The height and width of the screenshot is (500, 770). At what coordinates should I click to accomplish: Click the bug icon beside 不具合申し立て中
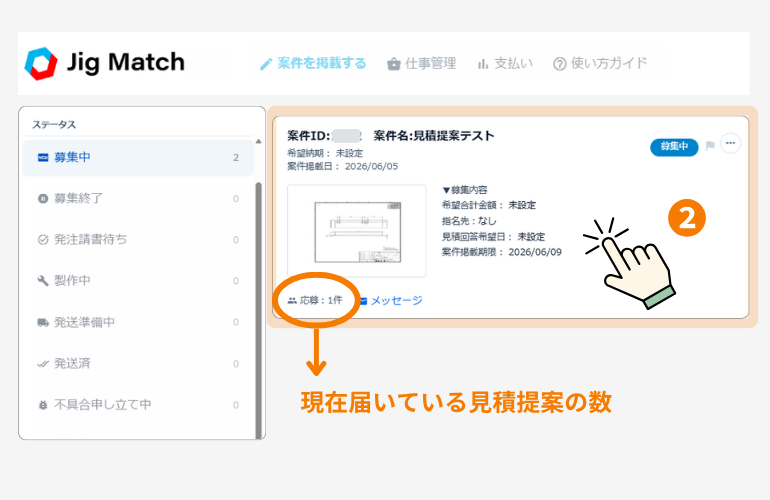tap(43, 405)
